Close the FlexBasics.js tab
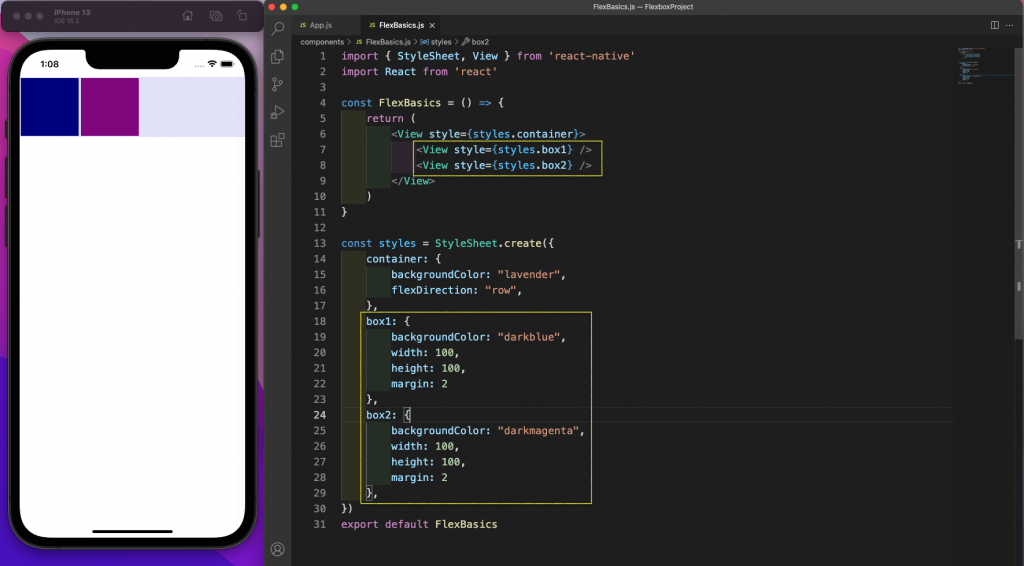The image size is (1024, 566). point(432,25)
